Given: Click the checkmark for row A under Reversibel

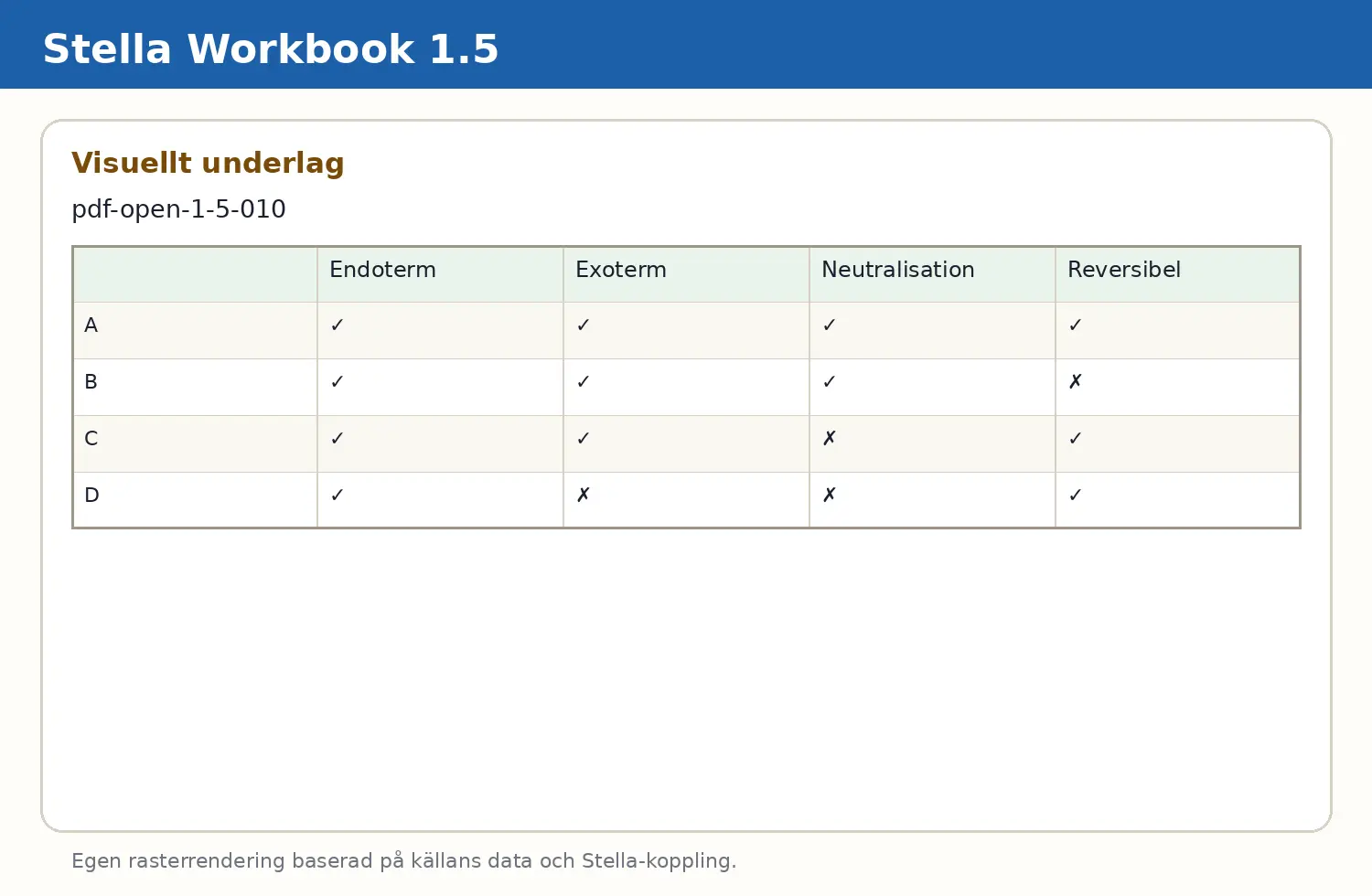Looking at the screenshot, I should click(x=1076, y=325).
